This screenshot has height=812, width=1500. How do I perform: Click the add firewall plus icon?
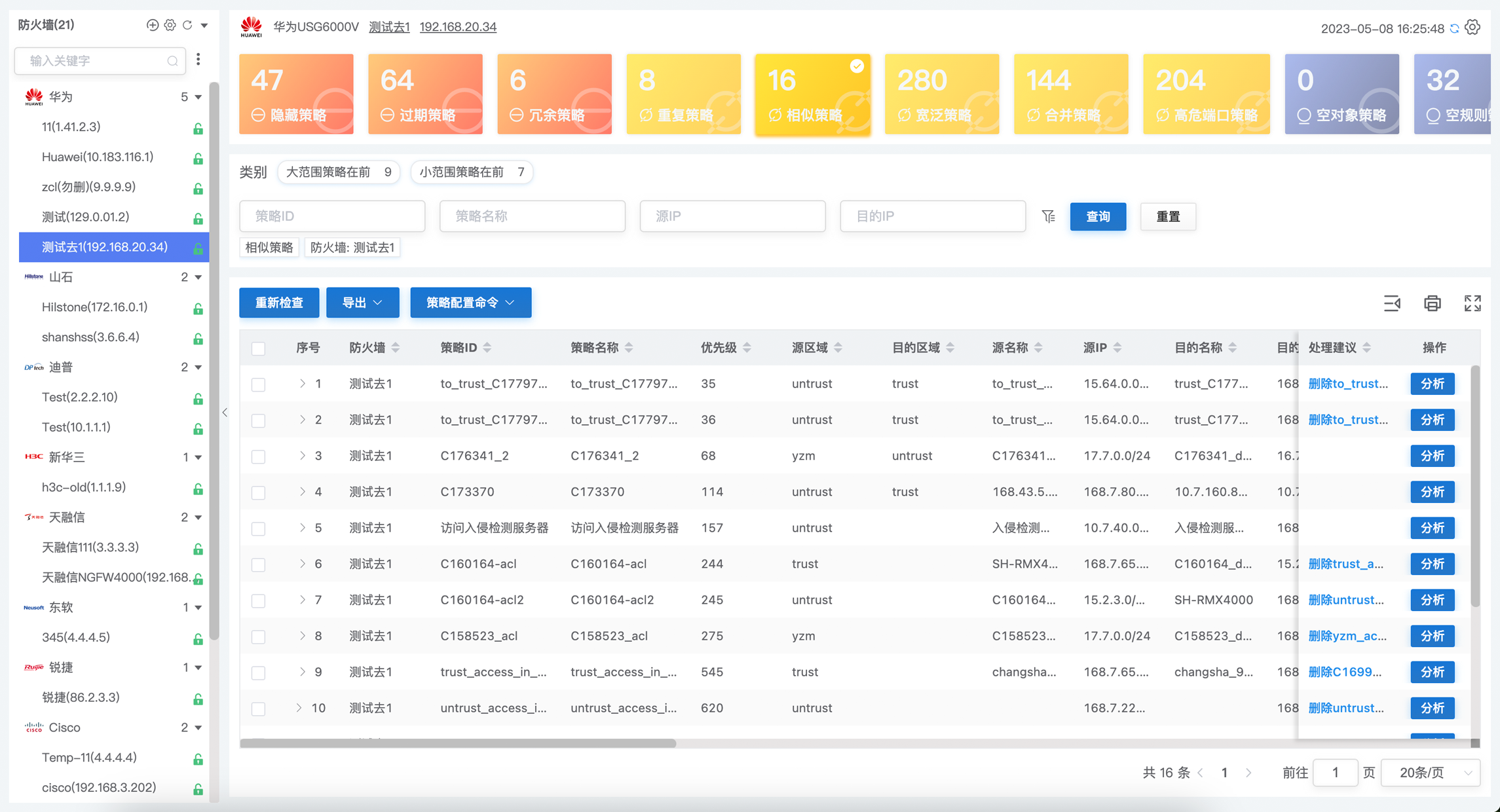(153, 25)
